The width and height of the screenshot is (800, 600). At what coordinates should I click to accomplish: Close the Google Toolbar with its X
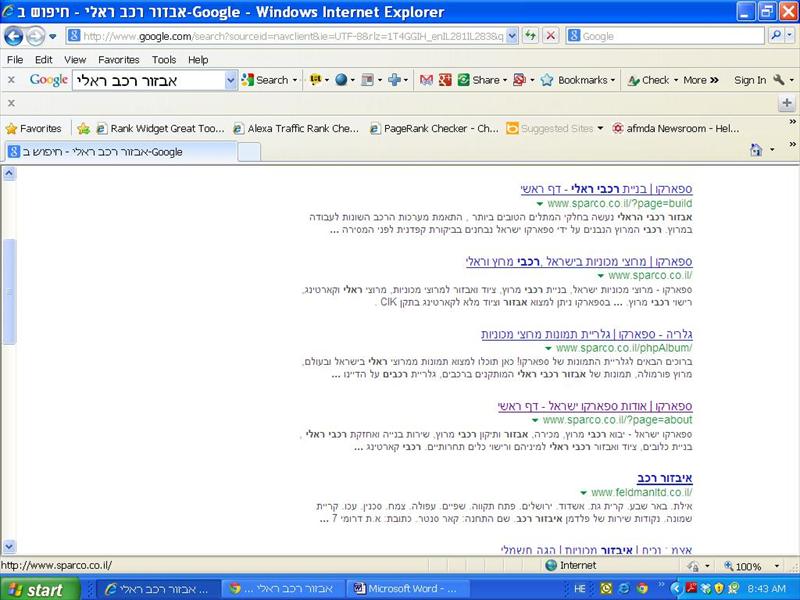point(11,80)
